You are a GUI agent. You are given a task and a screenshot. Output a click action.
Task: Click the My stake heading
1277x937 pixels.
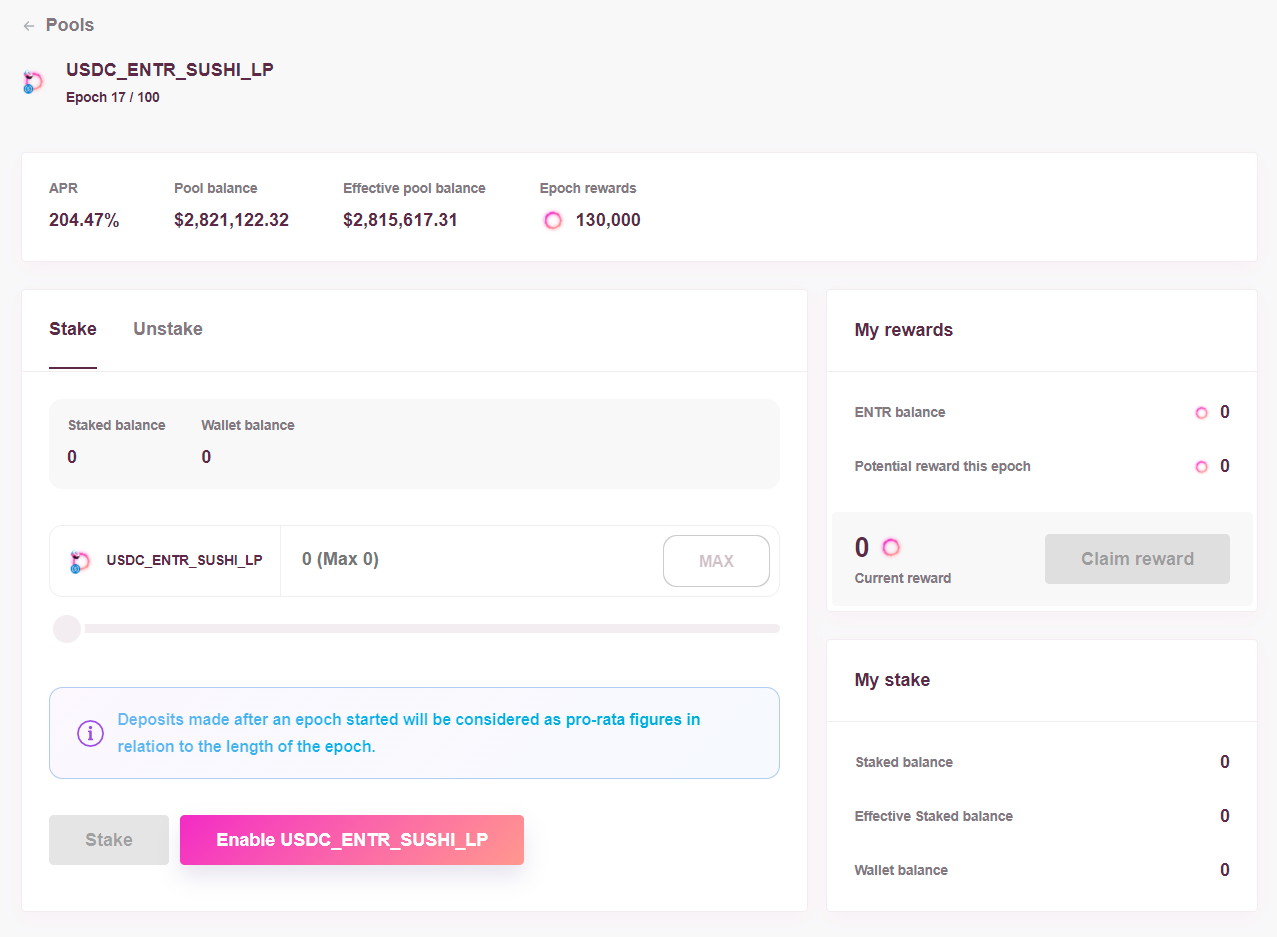pyautogui.click(x=892, y=680)
